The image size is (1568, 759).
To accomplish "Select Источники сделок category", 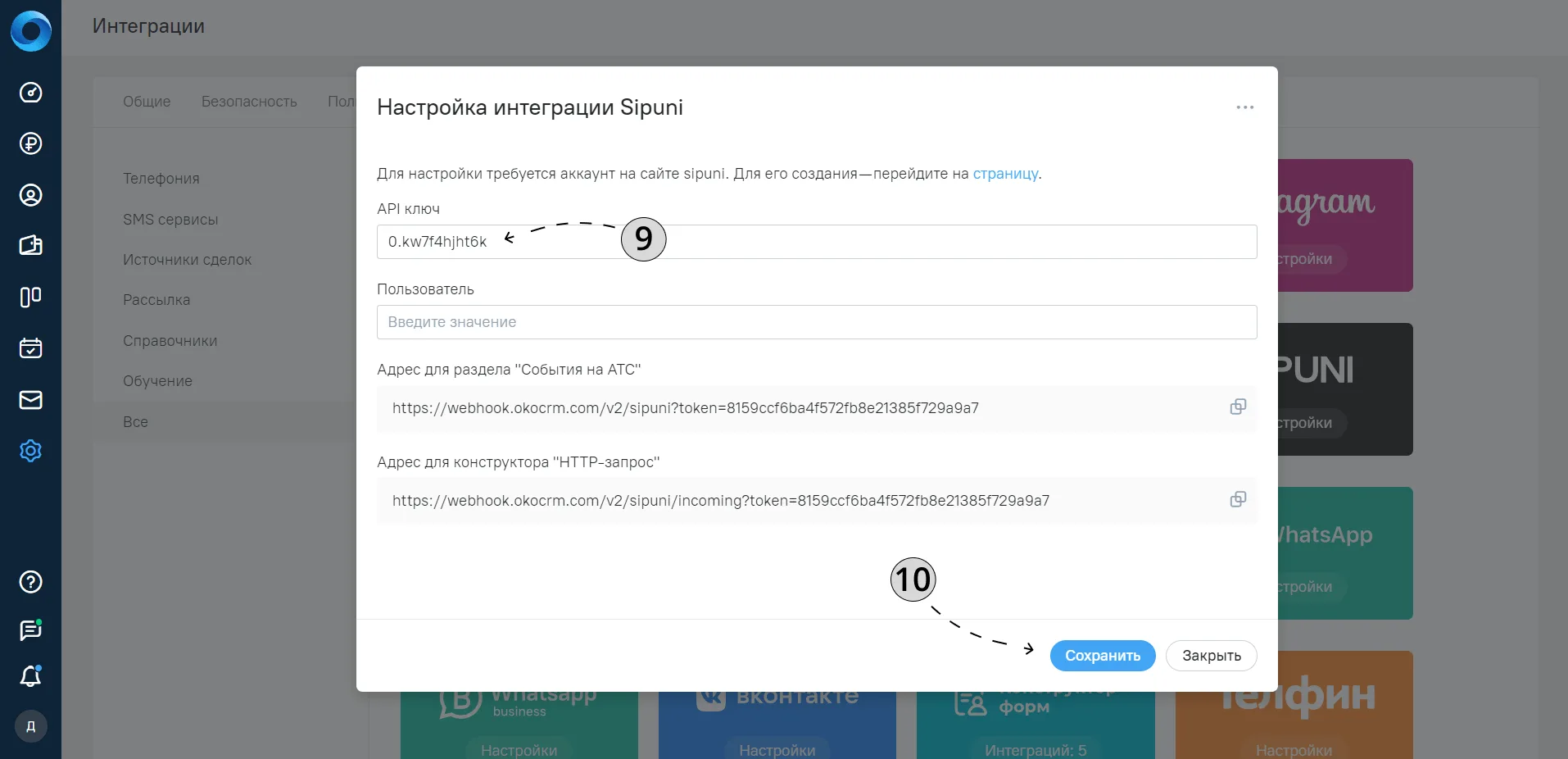I will [187, 260].
